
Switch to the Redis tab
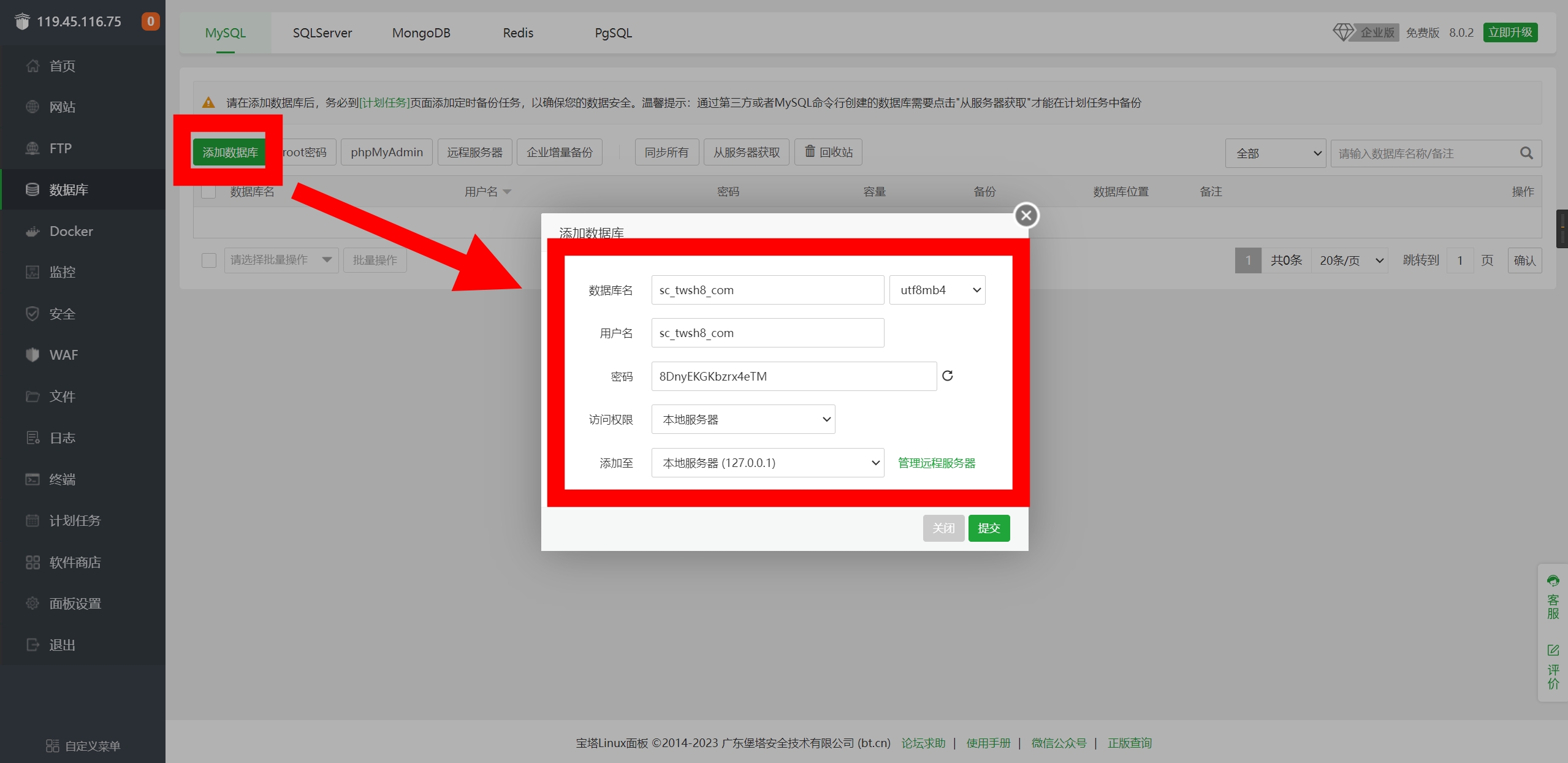pos(518,33)
